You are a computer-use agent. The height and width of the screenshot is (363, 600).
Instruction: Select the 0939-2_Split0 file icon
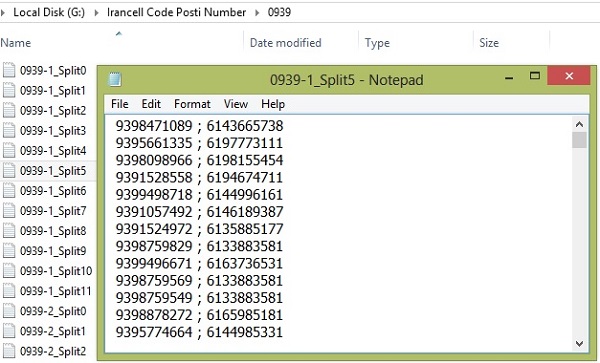click(x=9, y=311)
